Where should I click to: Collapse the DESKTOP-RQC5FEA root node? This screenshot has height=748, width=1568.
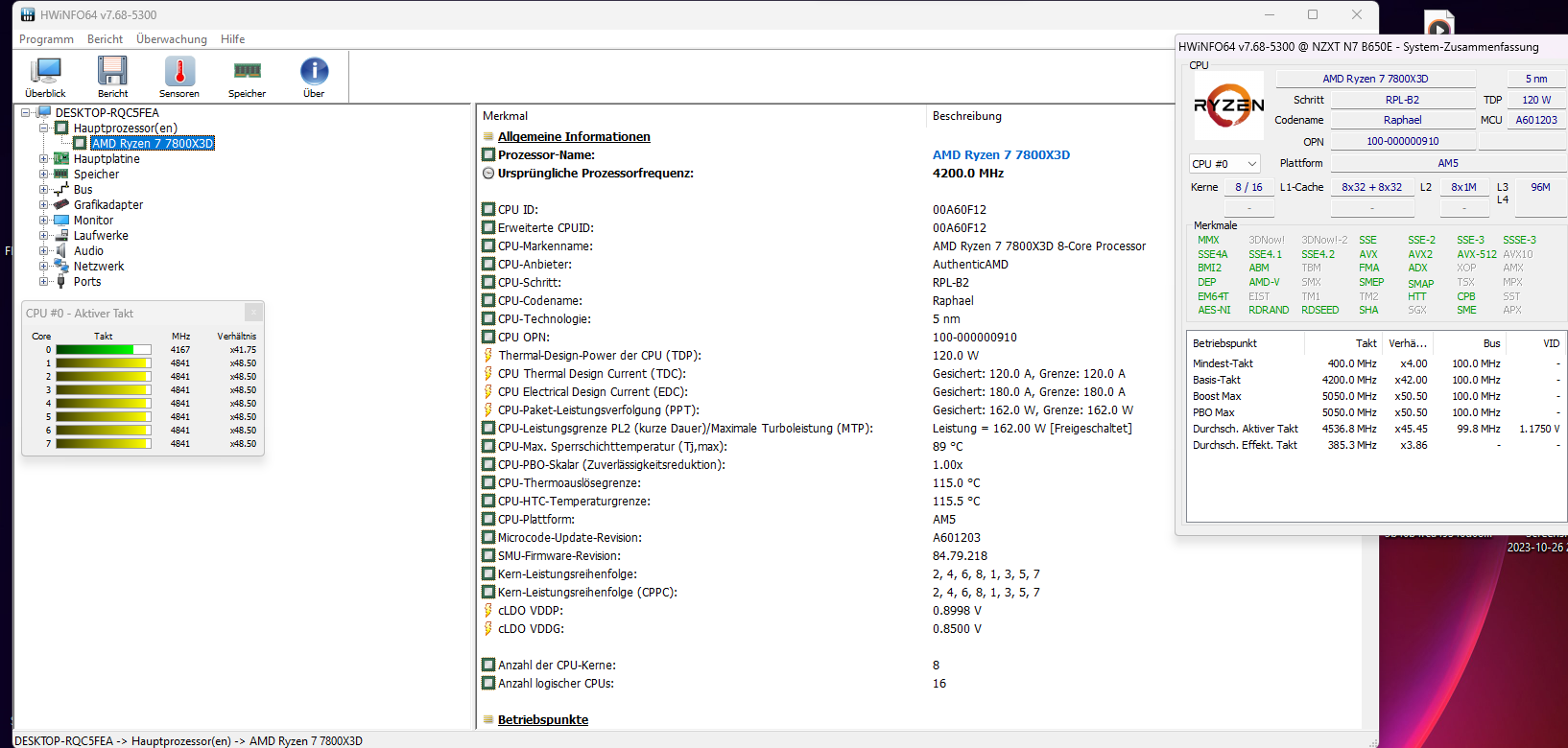[x=25, y=113]
